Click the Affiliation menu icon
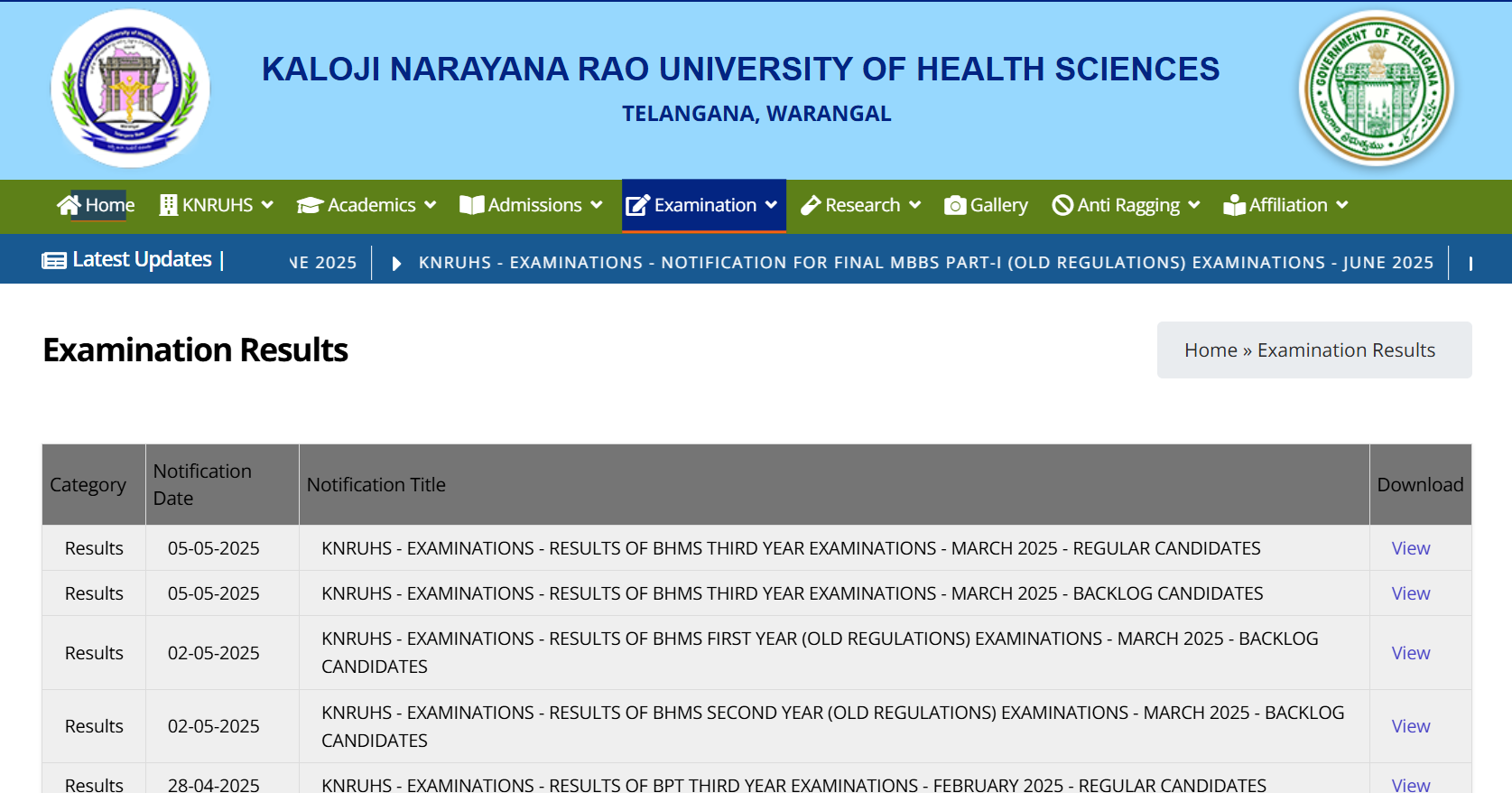 click(1234, 205)
